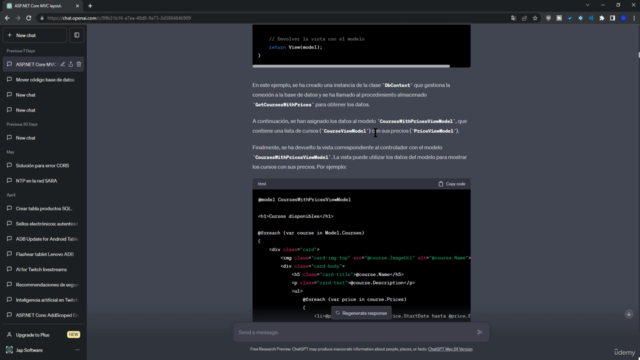Open the tab search dropdown chevron
This screenshot has width=640, height=360.
(587, 5)
